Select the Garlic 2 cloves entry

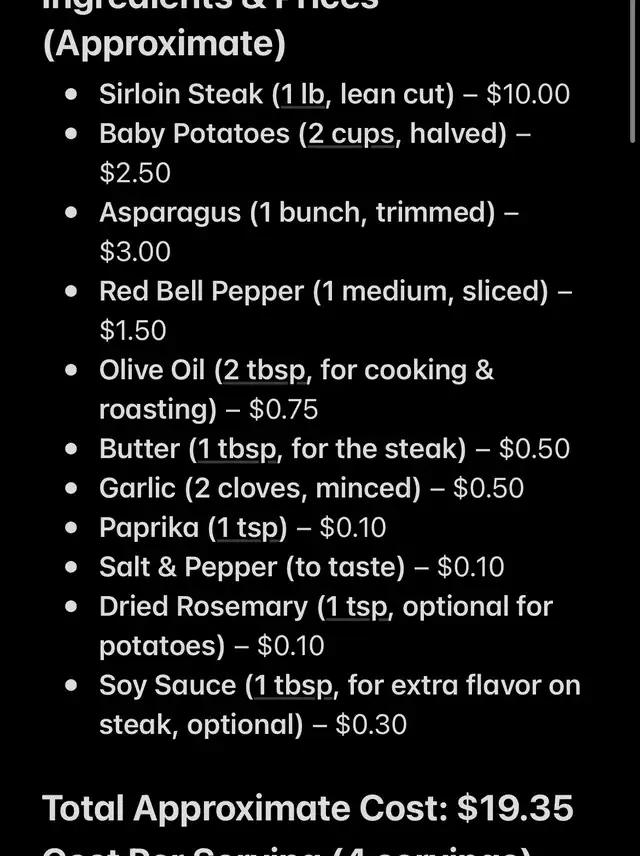[x=311, y=488]
